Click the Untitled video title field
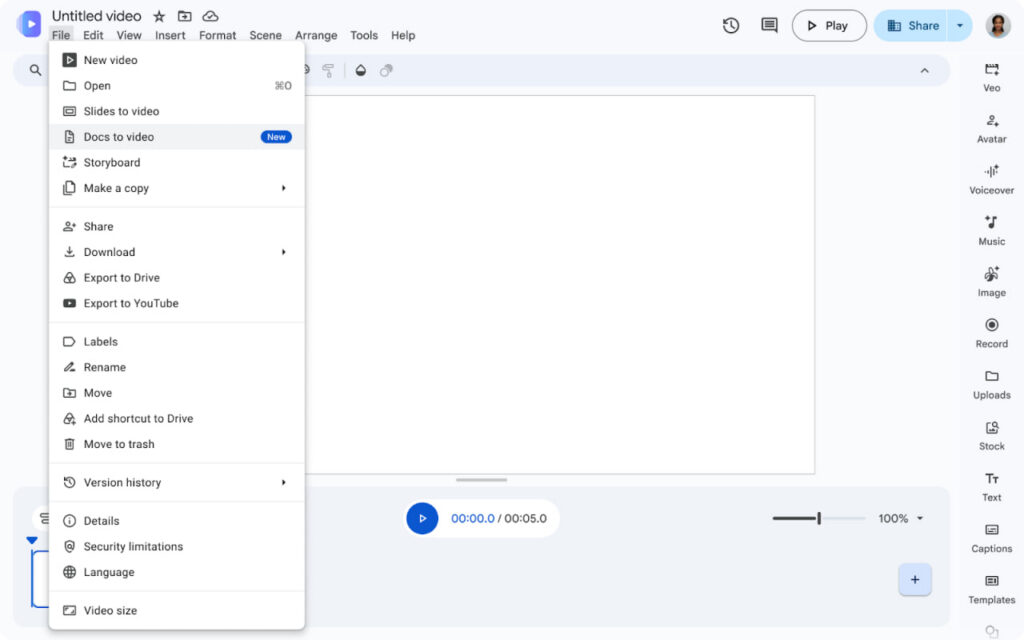Screen dimensions: 1024x640 (x=97, y=16)
